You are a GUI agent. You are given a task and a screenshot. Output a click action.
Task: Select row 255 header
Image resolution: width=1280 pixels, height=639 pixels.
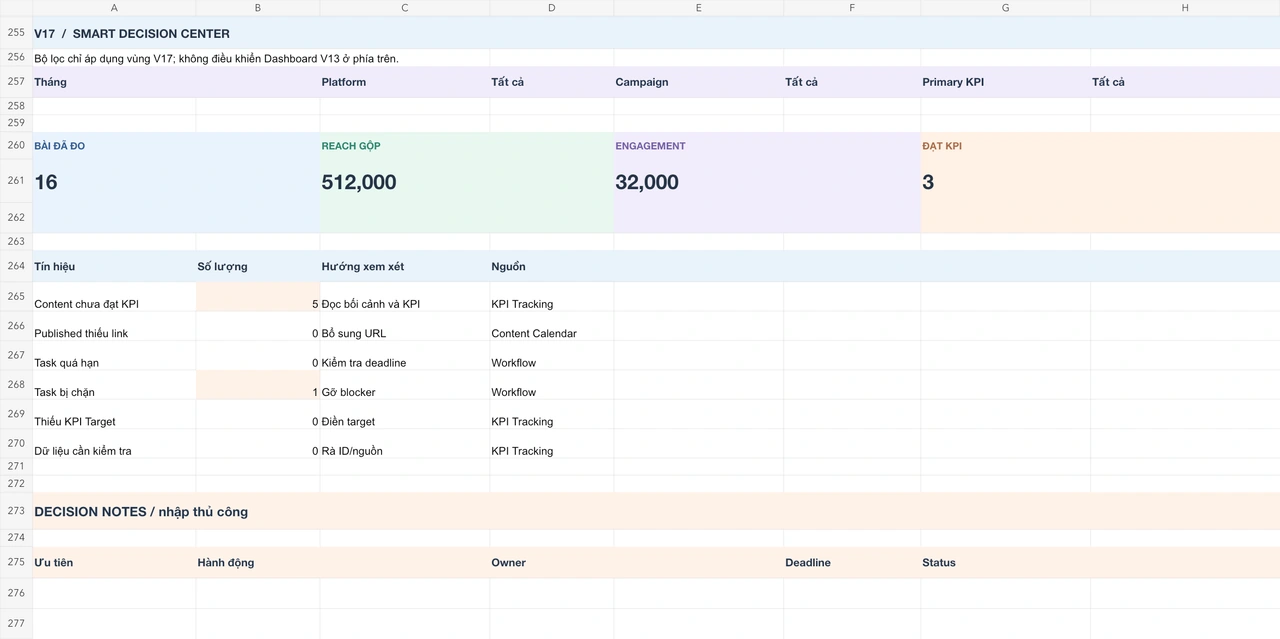click(16, 33)
